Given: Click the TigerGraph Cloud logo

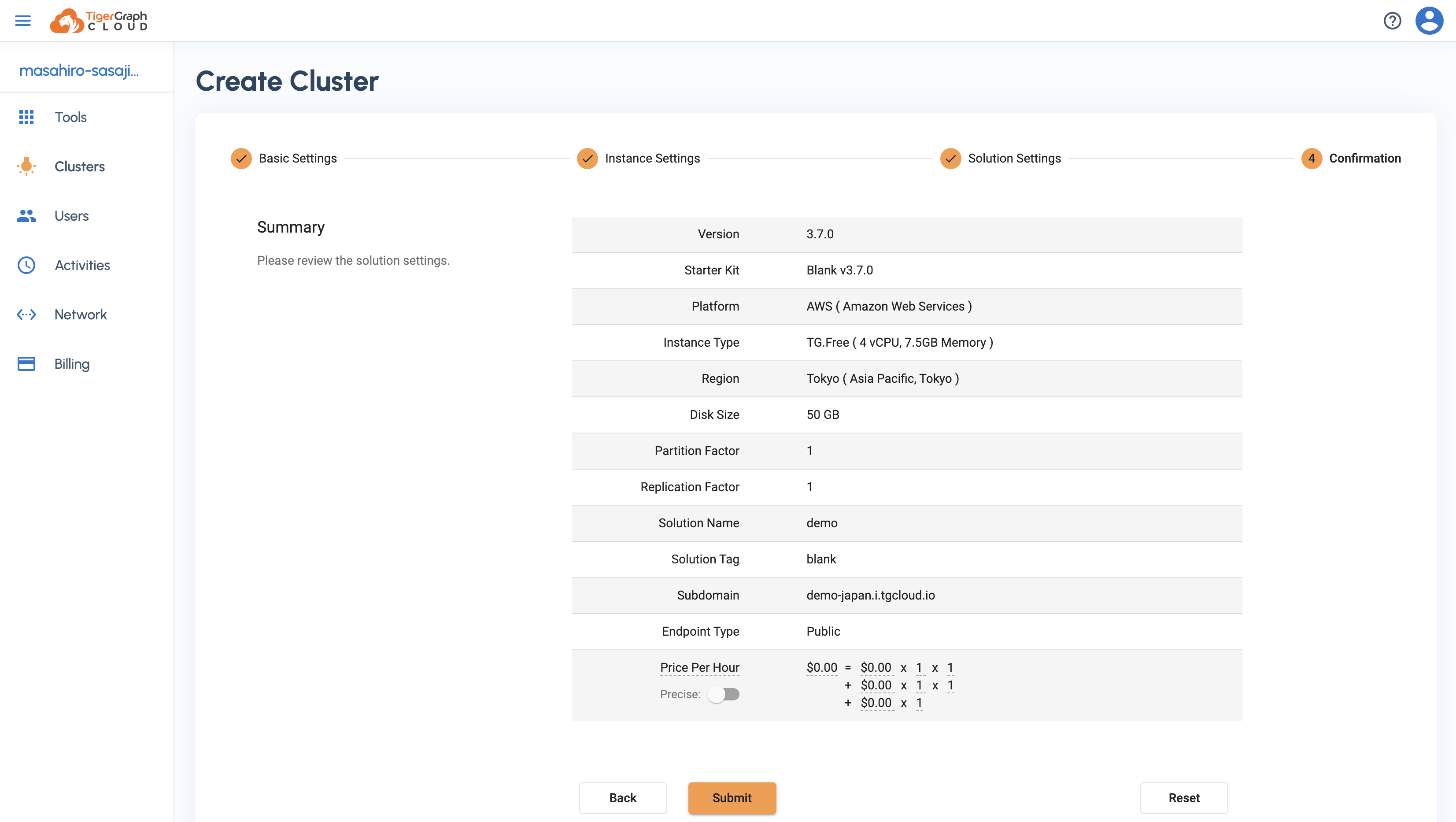Looking at the screenshot, I should click(99, 21).
